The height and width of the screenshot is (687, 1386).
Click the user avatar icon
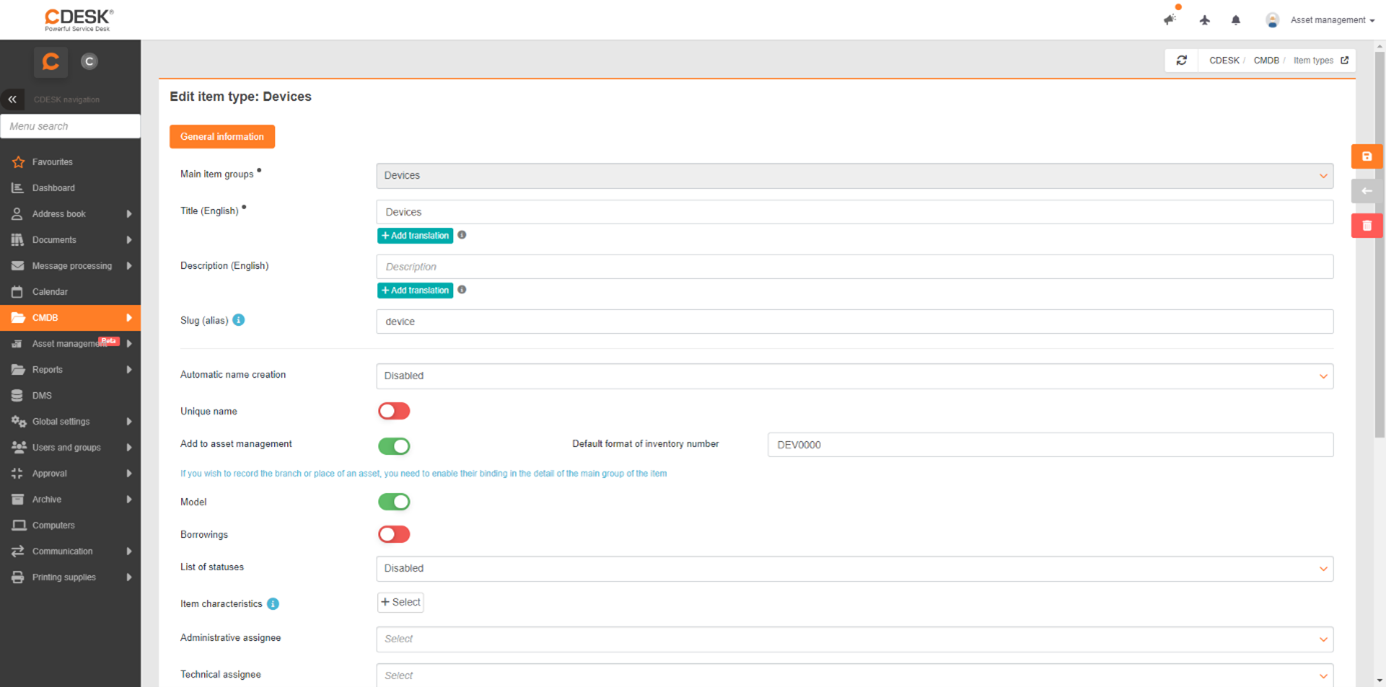(1272, 20)
